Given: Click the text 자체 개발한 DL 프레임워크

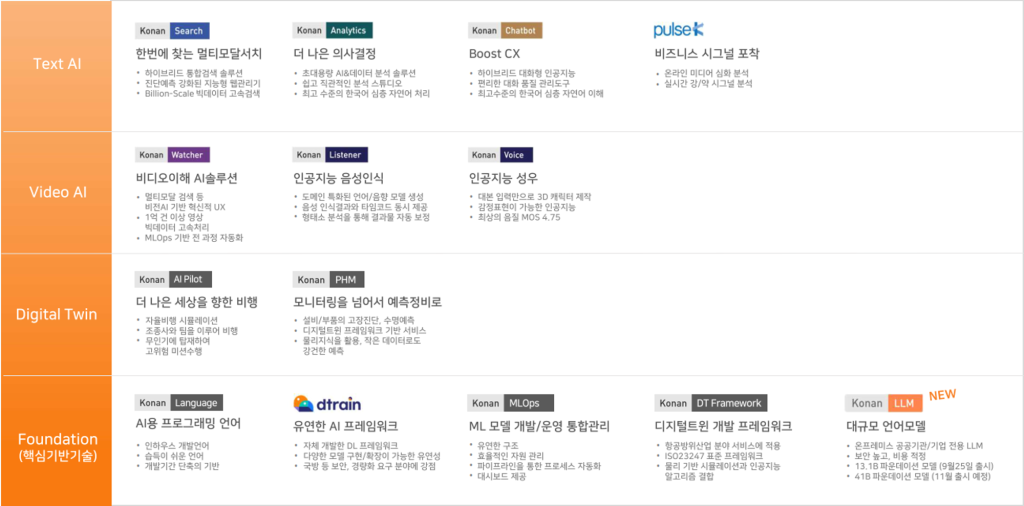Looking at the screenshot, I should 350,446.
